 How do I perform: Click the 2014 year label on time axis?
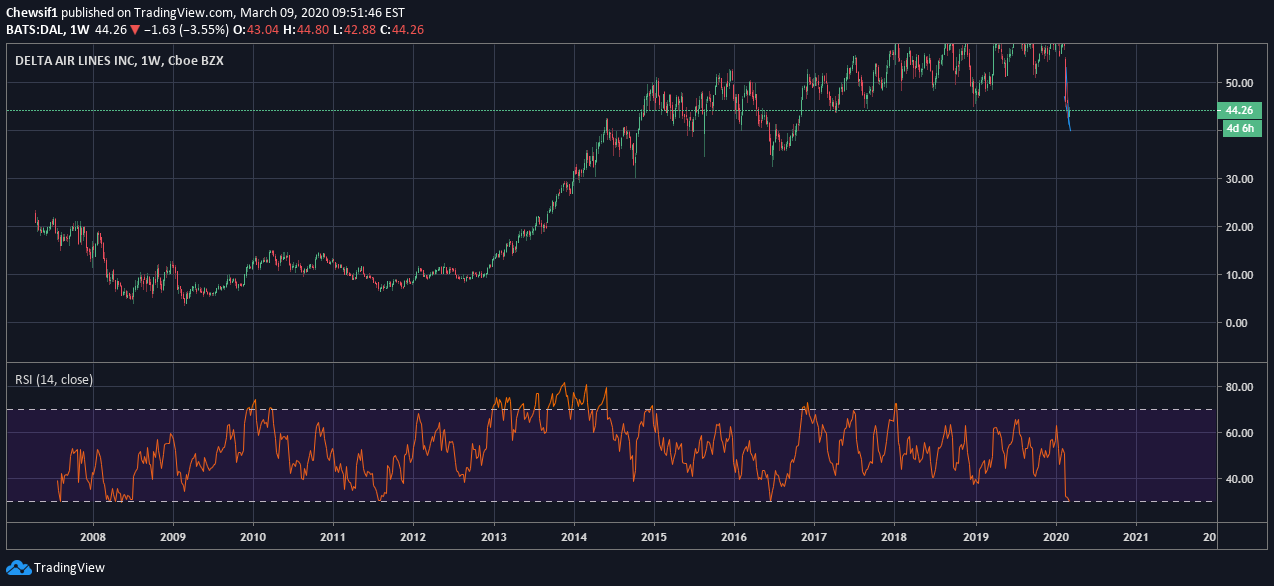coord(574,537)
